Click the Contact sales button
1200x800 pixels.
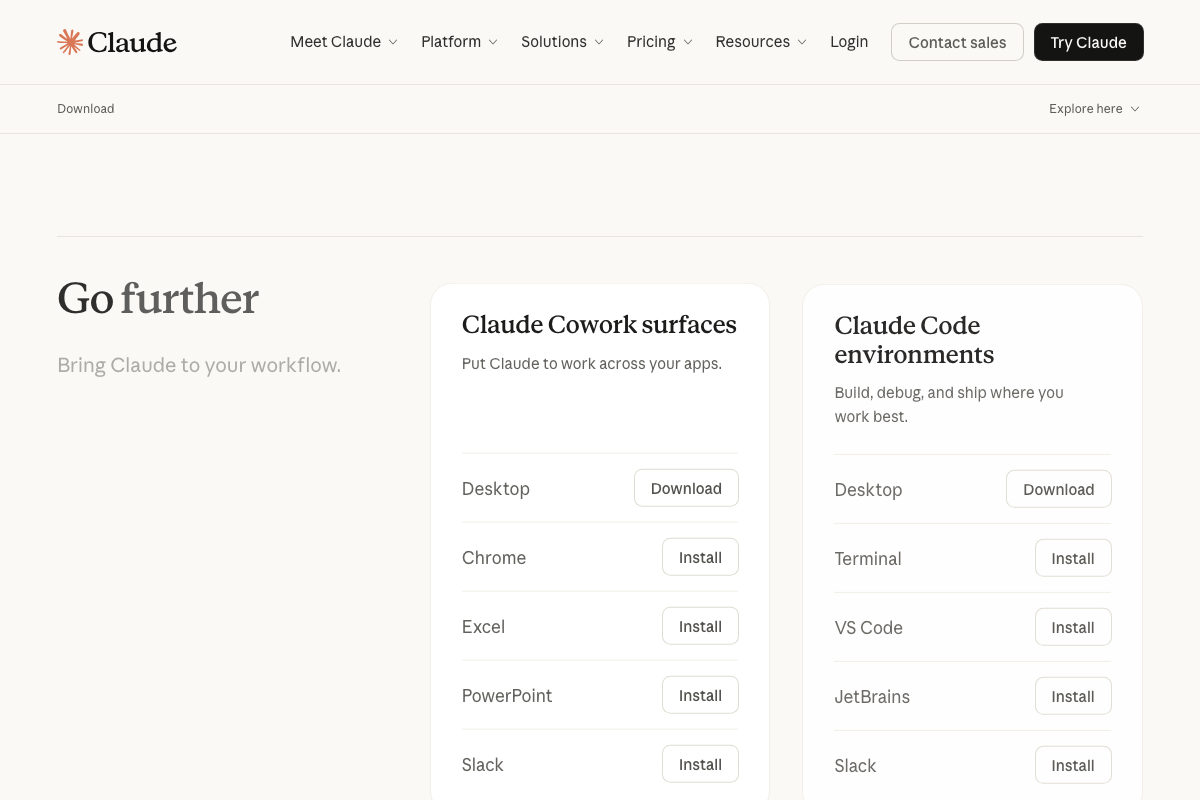pos(957,41)
